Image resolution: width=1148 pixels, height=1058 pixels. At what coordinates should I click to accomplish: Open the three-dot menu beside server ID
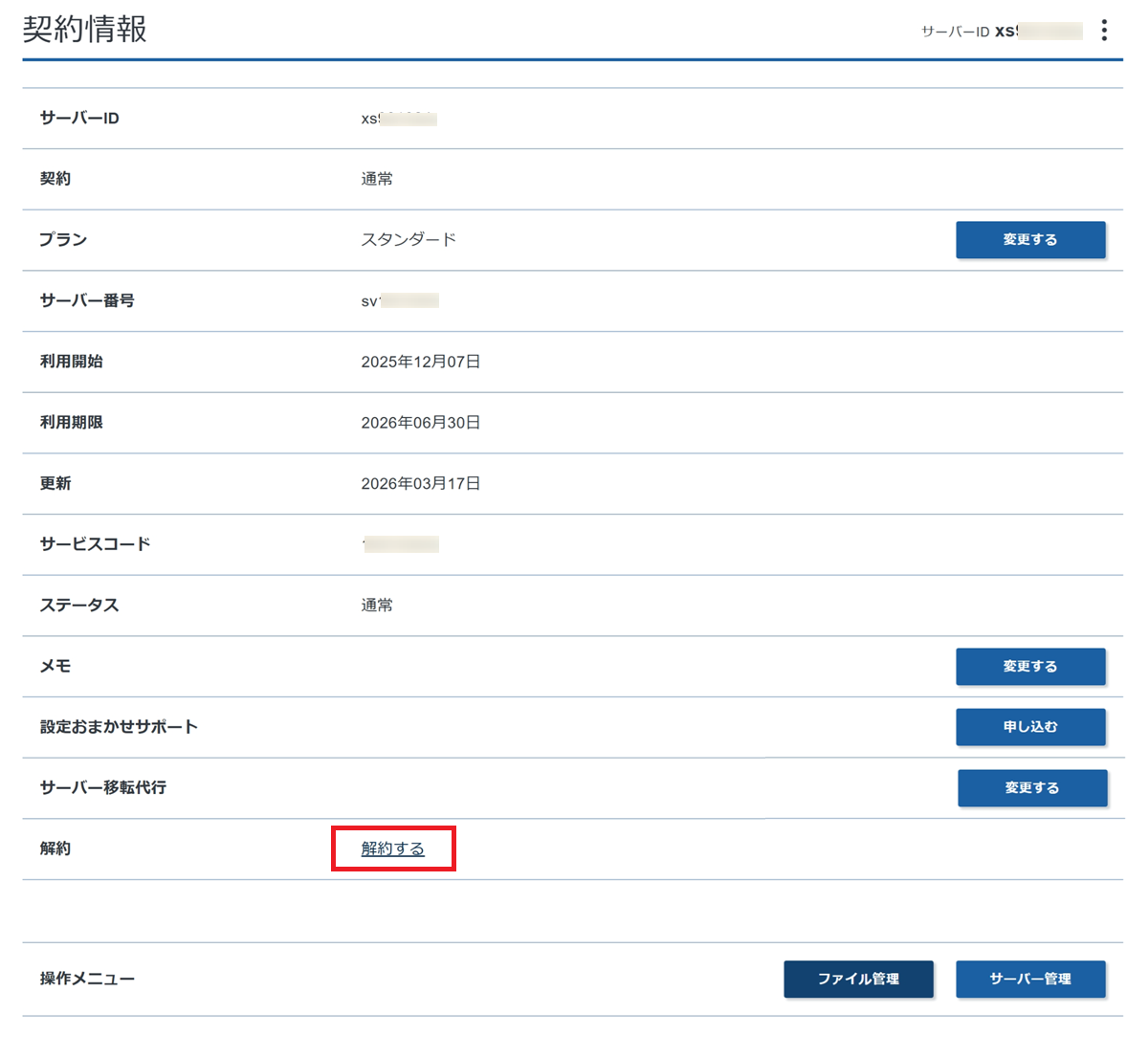point(1104,31)
